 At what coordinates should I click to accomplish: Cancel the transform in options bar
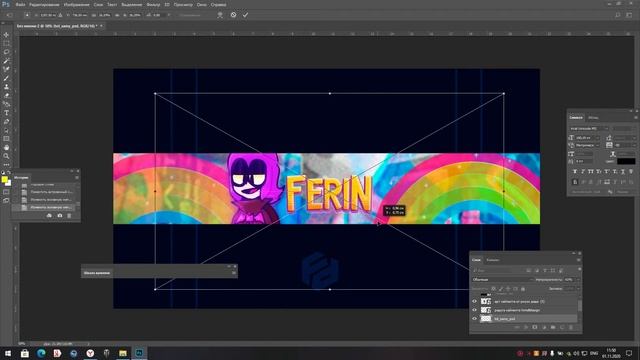(233, 15)
